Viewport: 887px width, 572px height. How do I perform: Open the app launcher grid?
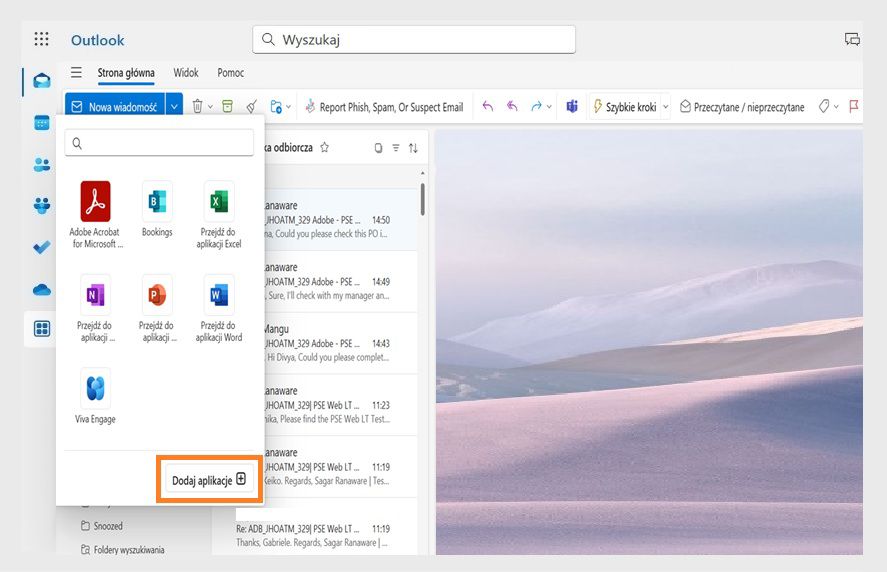click(41, 39)
